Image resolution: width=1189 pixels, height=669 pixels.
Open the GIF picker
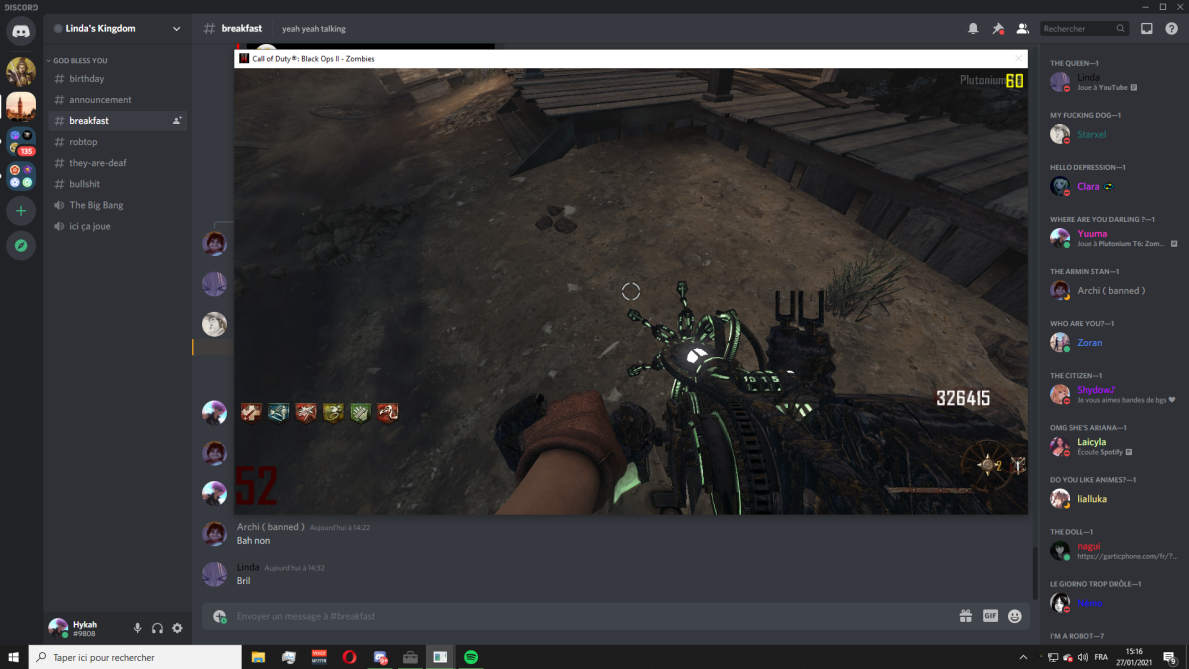tap(990, 616)
